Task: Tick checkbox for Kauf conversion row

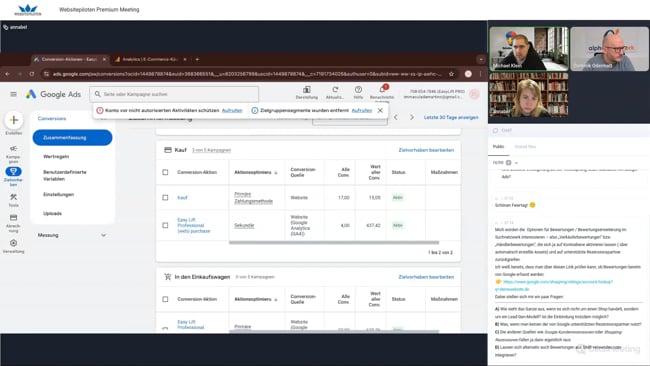Action: (165, 198)
